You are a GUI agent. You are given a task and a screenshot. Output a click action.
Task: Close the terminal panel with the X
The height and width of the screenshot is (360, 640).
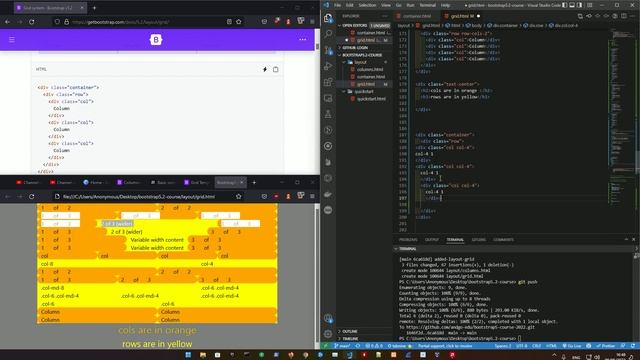coord(633,240)
